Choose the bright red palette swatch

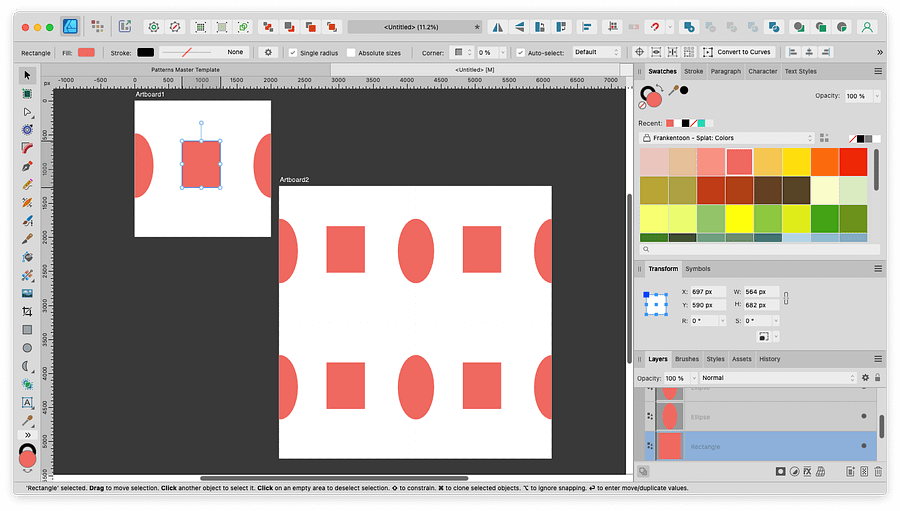click(x=853, y=162)
